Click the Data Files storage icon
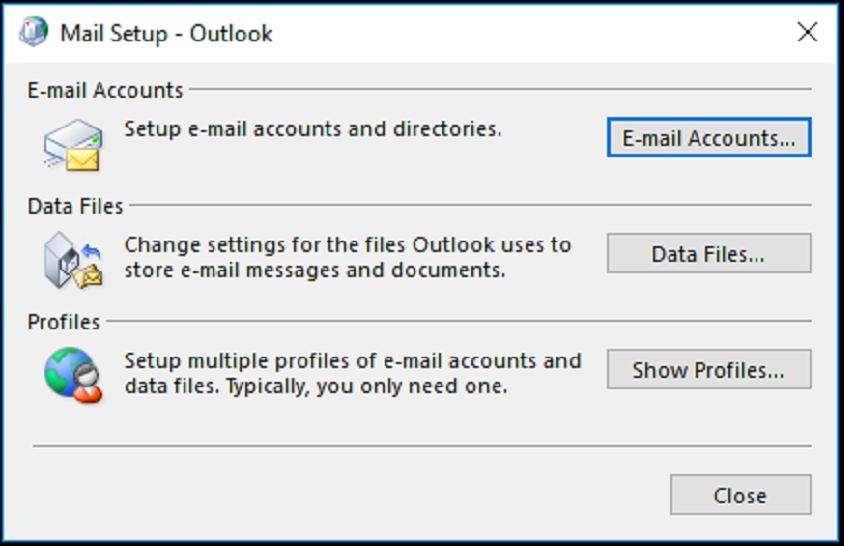Image resolution: width=844 pixels, height=546 pixels. point(72,258)
